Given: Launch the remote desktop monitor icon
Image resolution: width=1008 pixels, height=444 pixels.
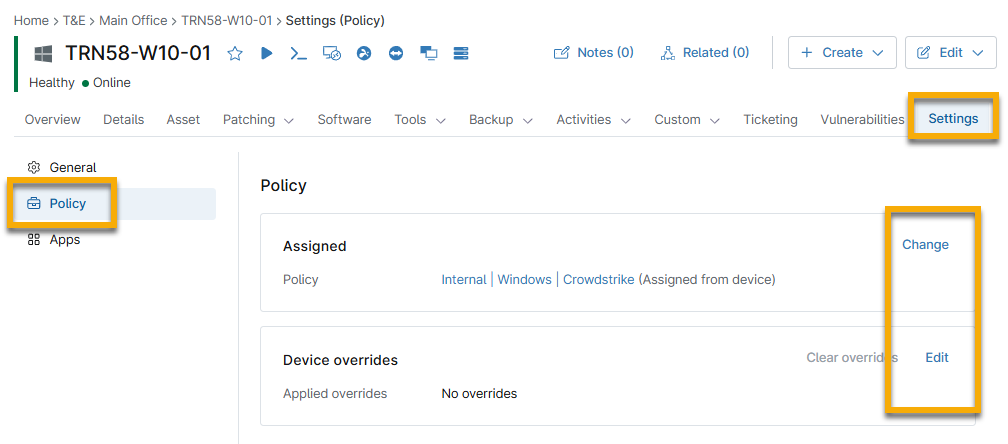Looking at the screenshot, I should click(332, 53).
